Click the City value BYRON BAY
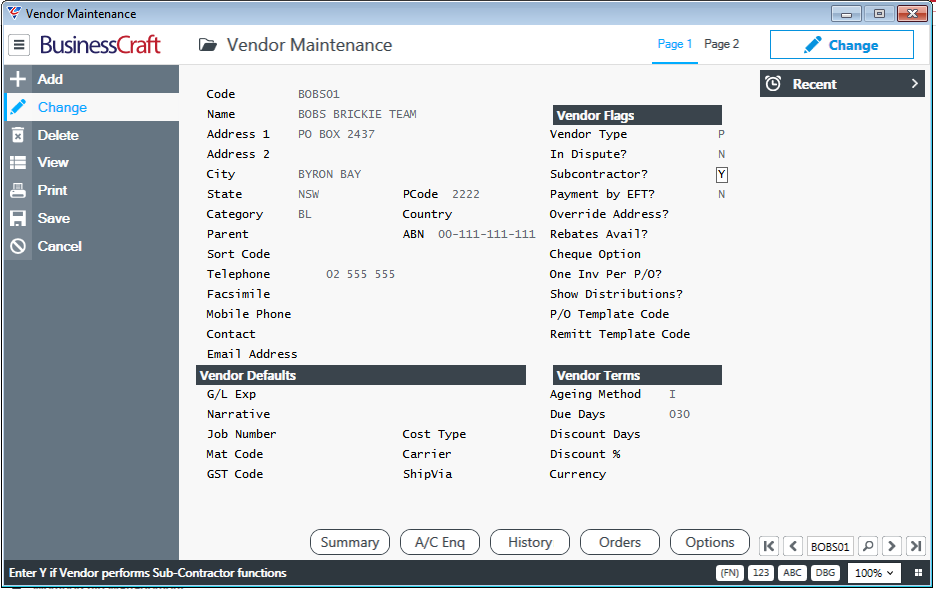The height and width of the screenshot is (589, 936). [330, 174]
